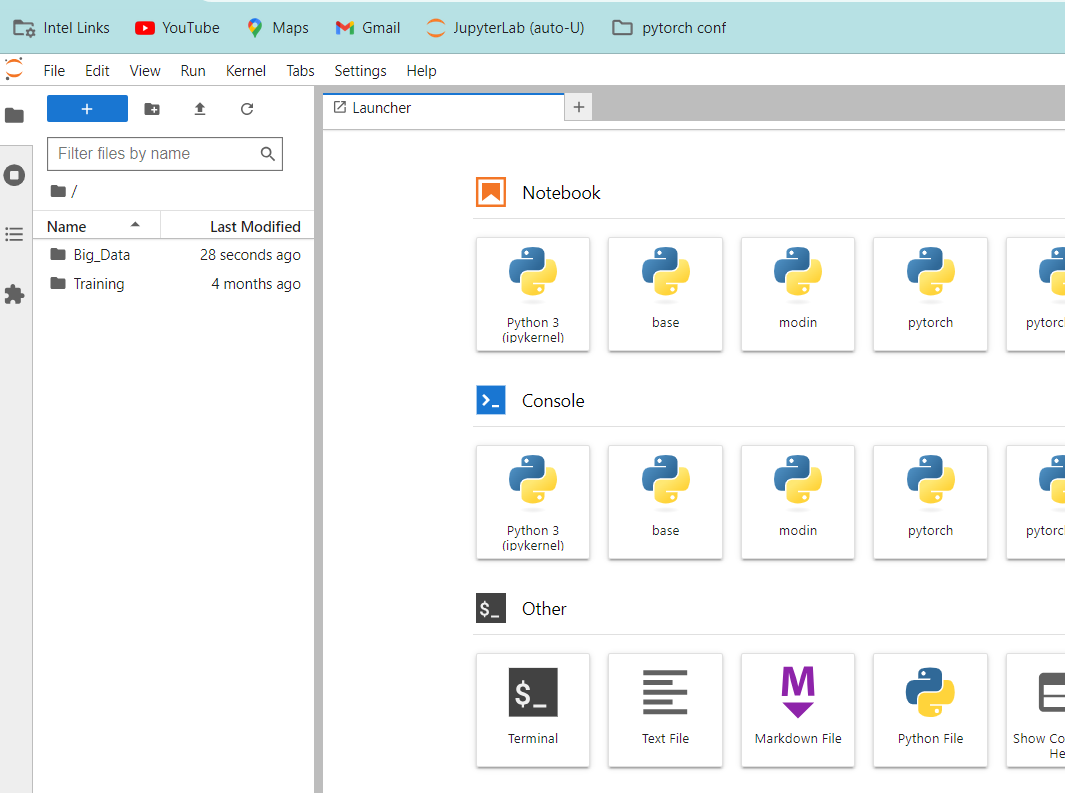Open Python 3 (ipykernel) notebook
The height and width of the screenshot is (793, 1065).
point(532,294)
